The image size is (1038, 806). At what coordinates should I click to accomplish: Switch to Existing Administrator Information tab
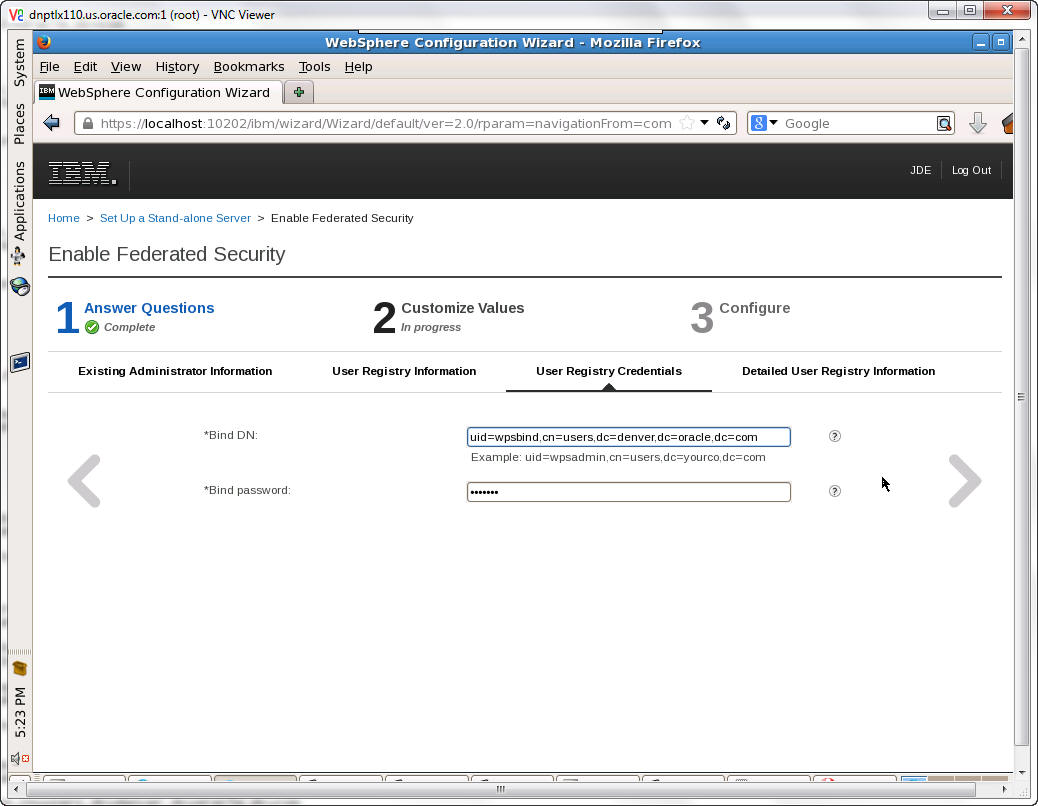pyautogui.click(x=175, y=371)
